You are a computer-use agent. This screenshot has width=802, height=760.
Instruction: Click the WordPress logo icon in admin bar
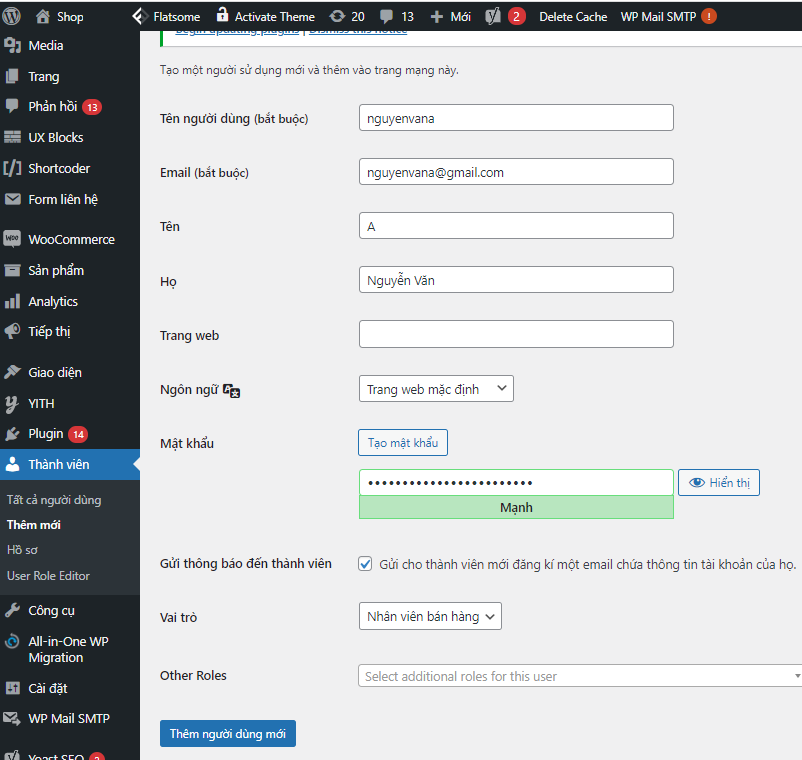point(12,16)
